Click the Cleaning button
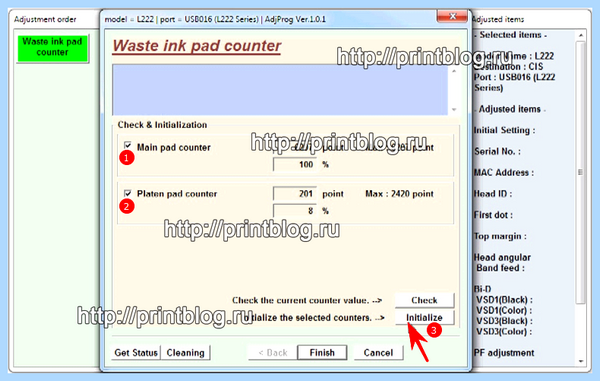 pyautogui.click(x=186, y=353)
